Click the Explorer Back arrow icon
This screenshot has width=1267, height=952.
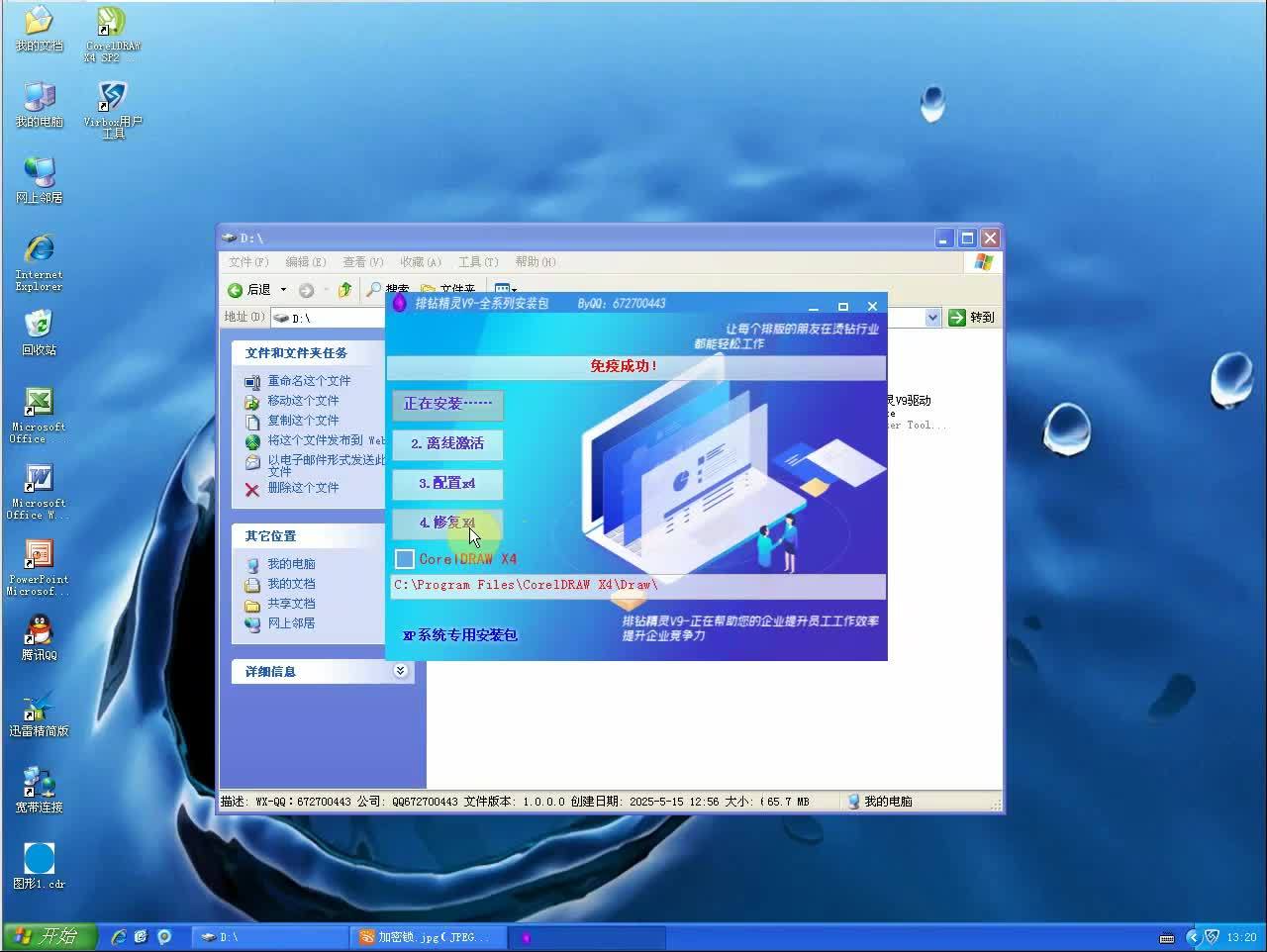(236, 290)
